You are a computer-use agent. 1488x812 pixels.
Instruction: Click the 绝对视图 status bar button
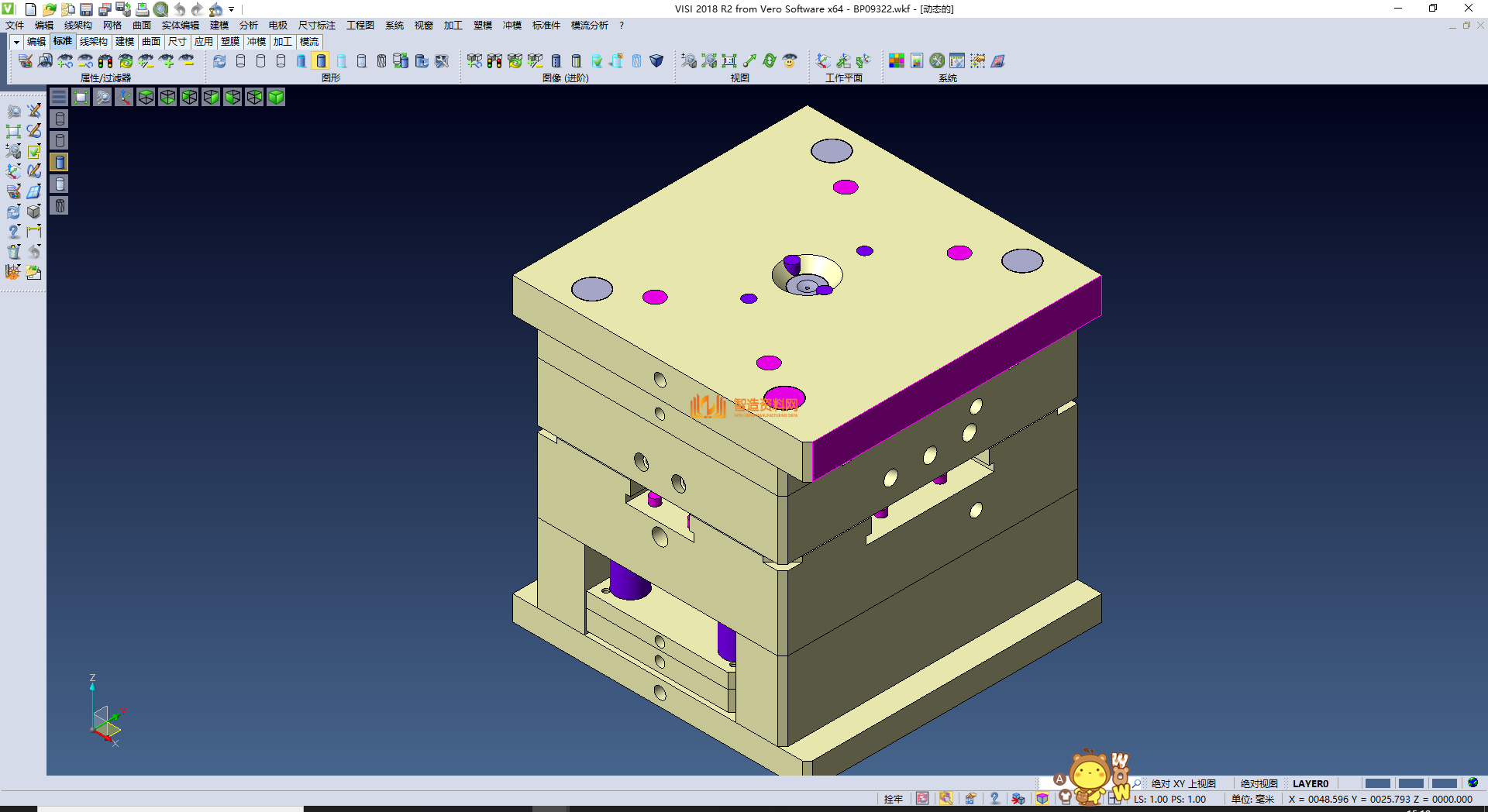point(1259,783)
